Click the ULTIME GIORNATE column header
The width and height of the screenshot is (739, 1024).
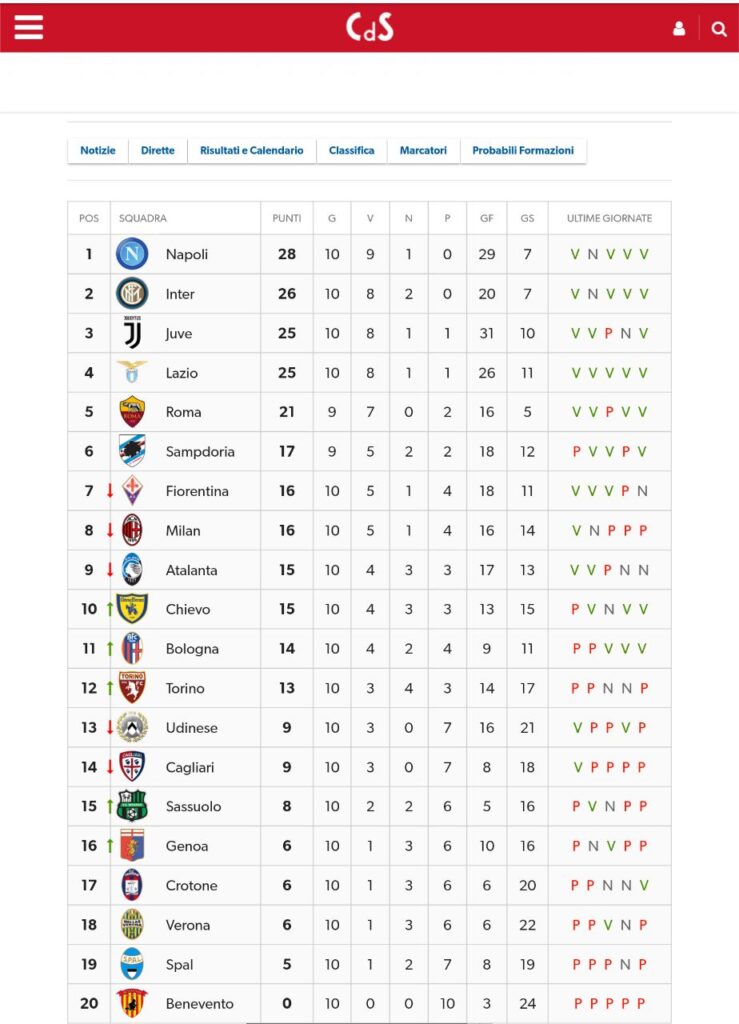609,218
